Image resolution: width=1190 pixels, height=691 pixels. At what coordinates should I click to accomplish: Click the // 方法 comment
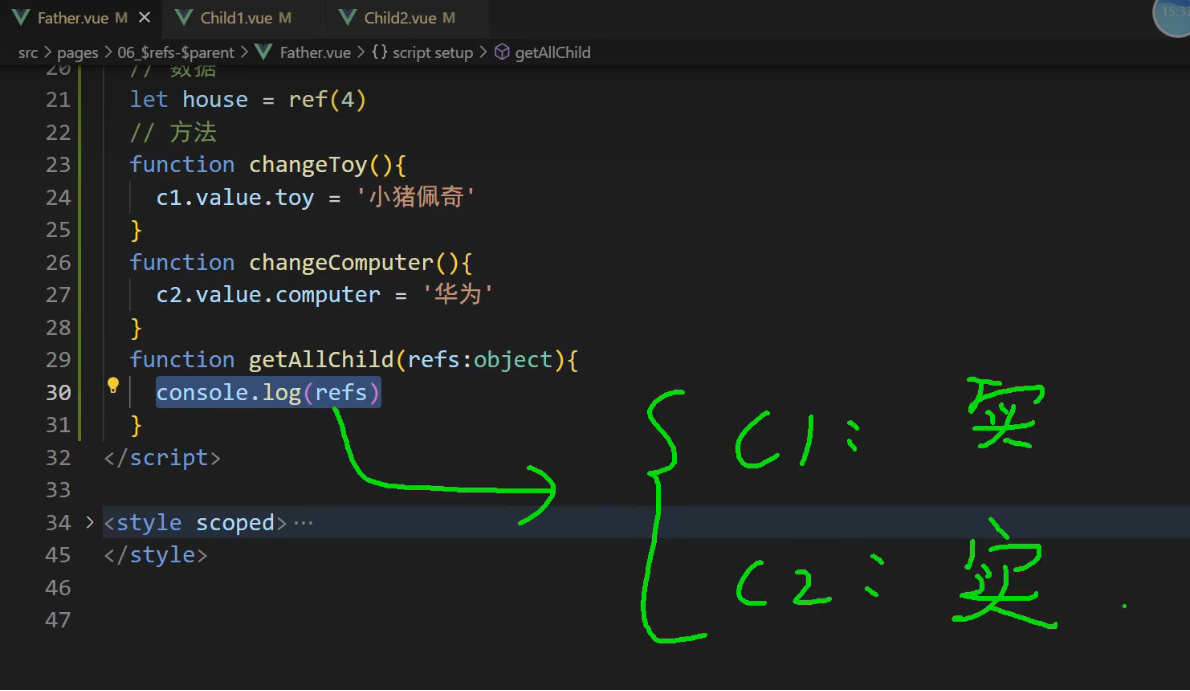click(173, 133)
